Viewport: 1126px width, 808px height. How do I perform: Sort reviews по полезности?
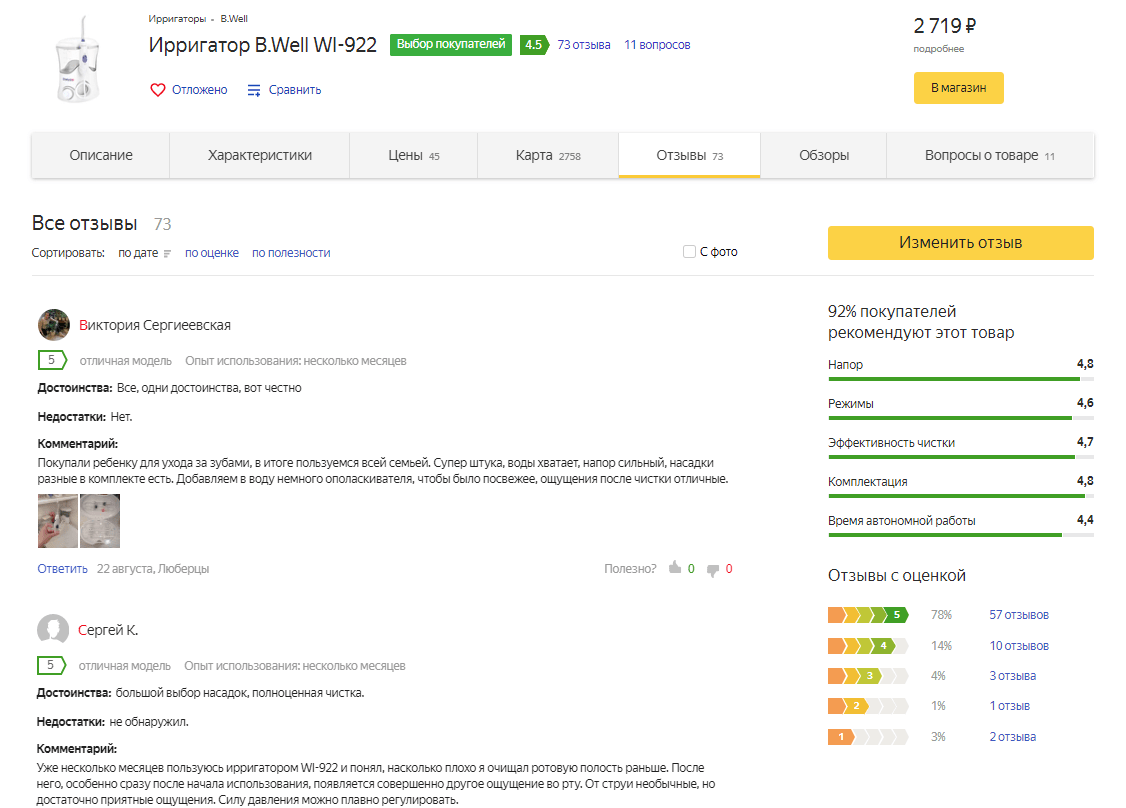[291, 253]
